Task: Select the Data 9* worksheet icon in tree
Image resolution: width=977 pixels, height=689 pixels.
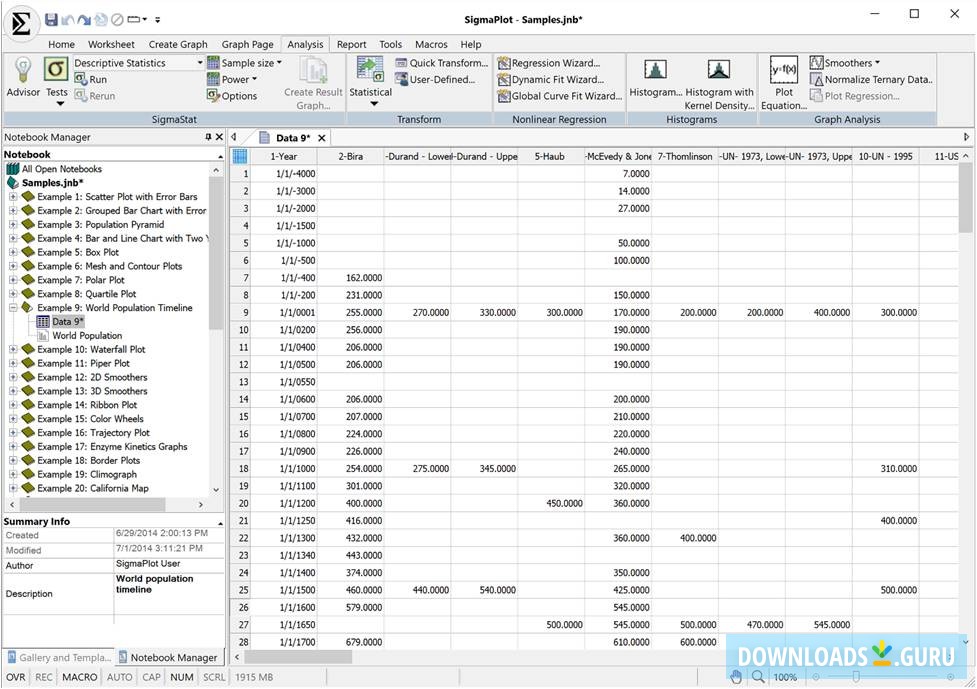Action: [42, 321]
